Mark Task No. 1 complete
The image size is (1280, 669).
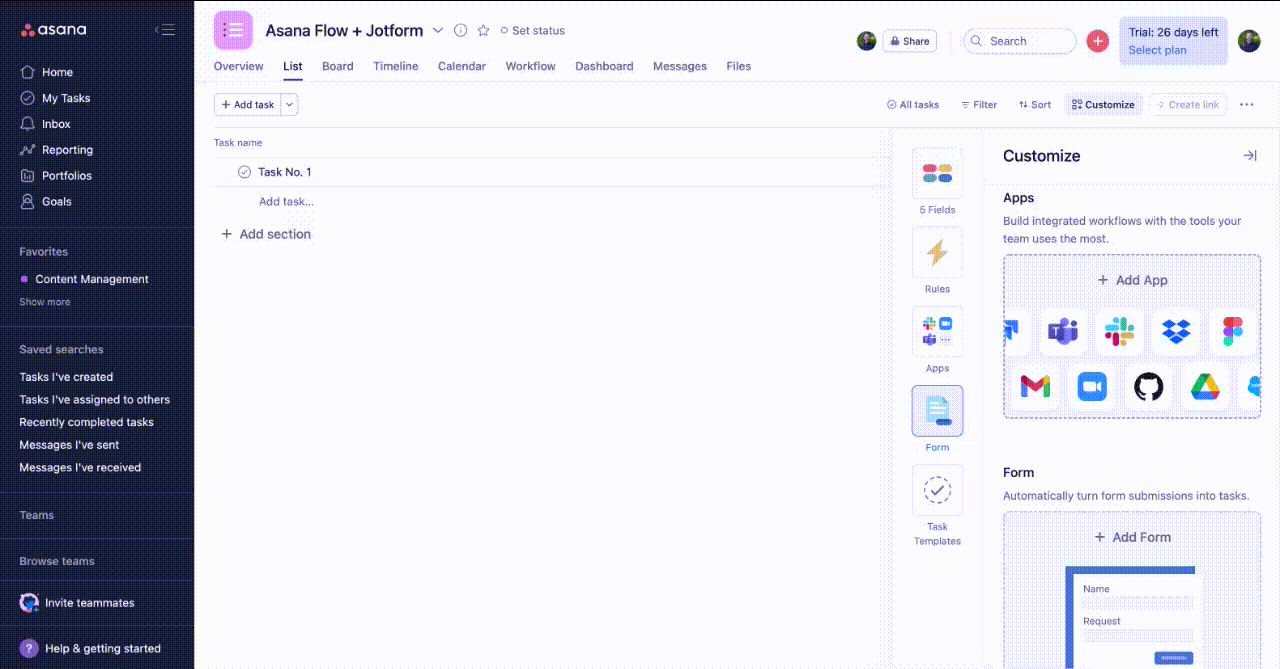click(x=244, y=172)
